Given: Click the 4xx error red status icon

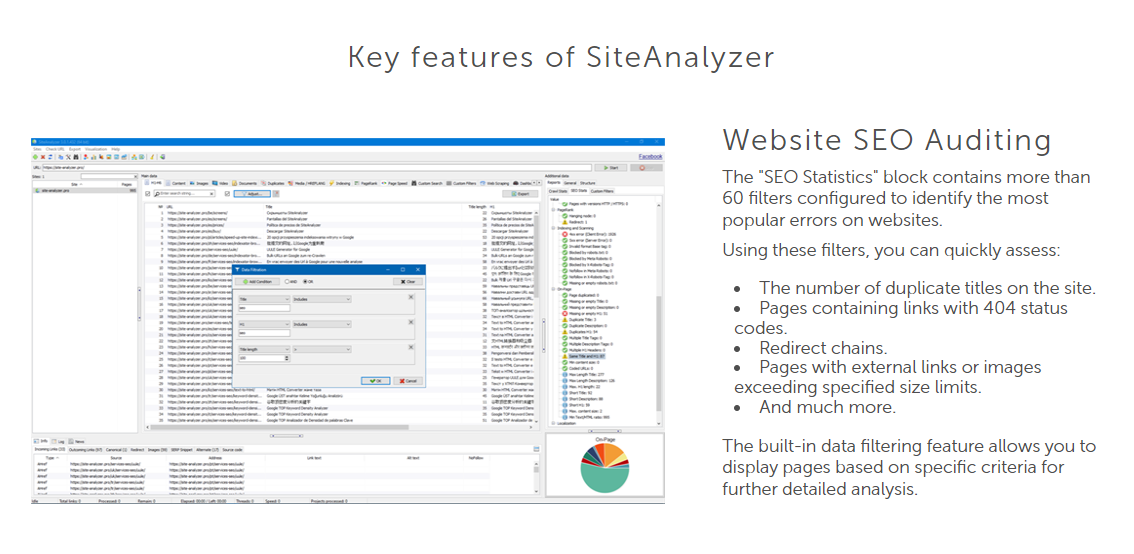Looking at the screenshot, I should (x=565, y=234).
